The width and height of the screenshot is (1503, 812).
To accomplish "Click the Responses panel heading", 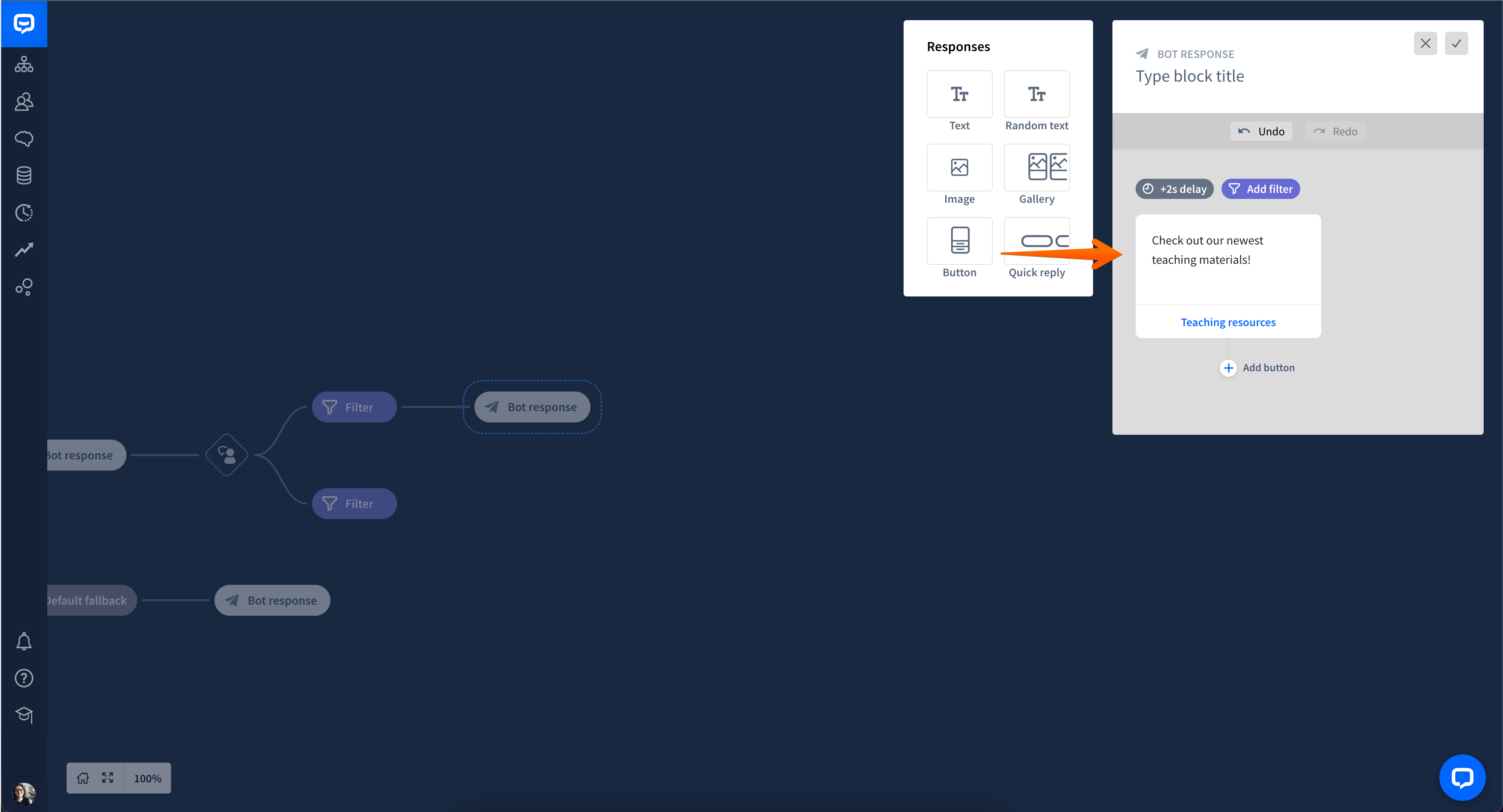I will (x=958, y=47).
